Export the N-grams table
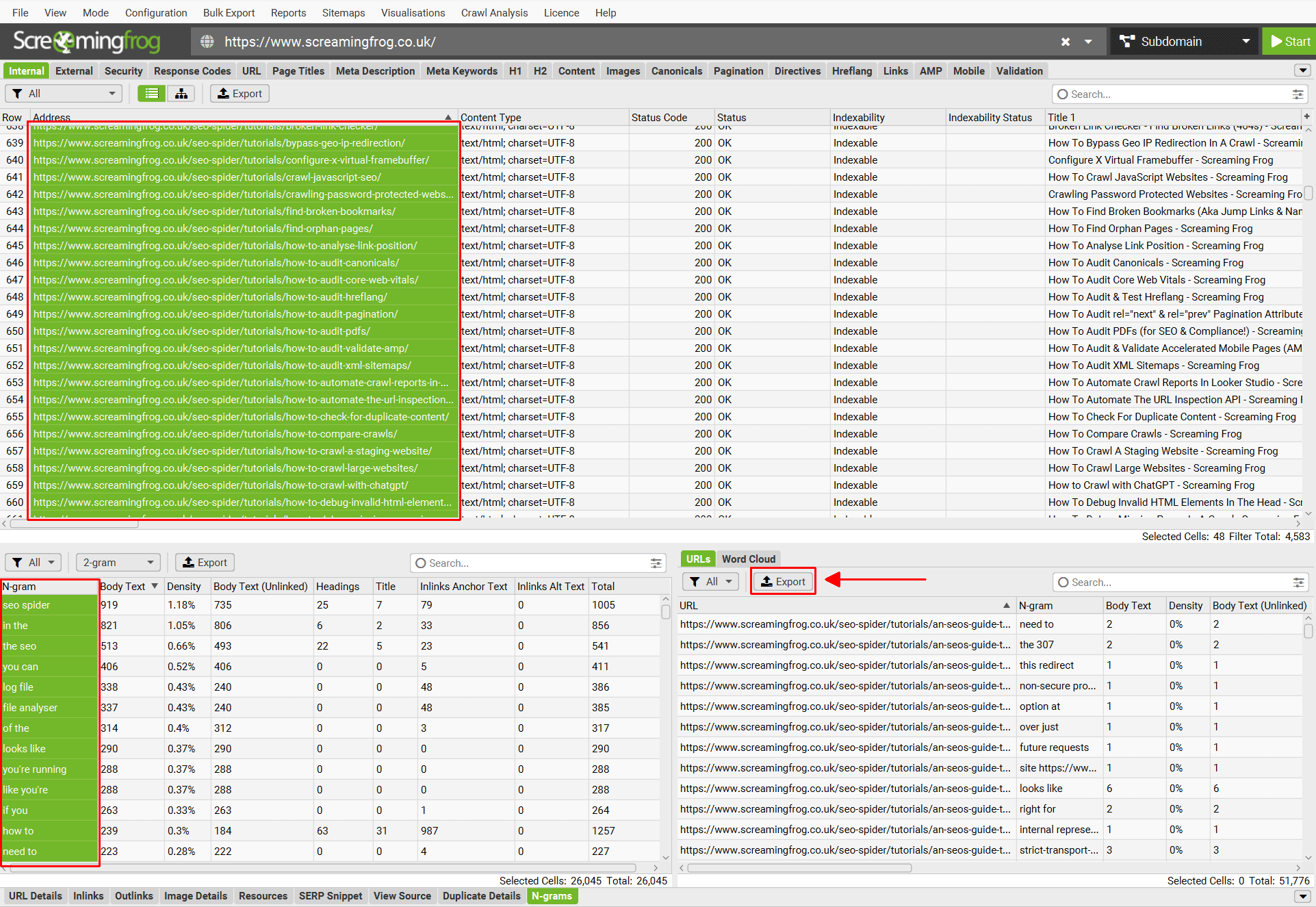Screen dimensions: 1316x907 (205, 563)
